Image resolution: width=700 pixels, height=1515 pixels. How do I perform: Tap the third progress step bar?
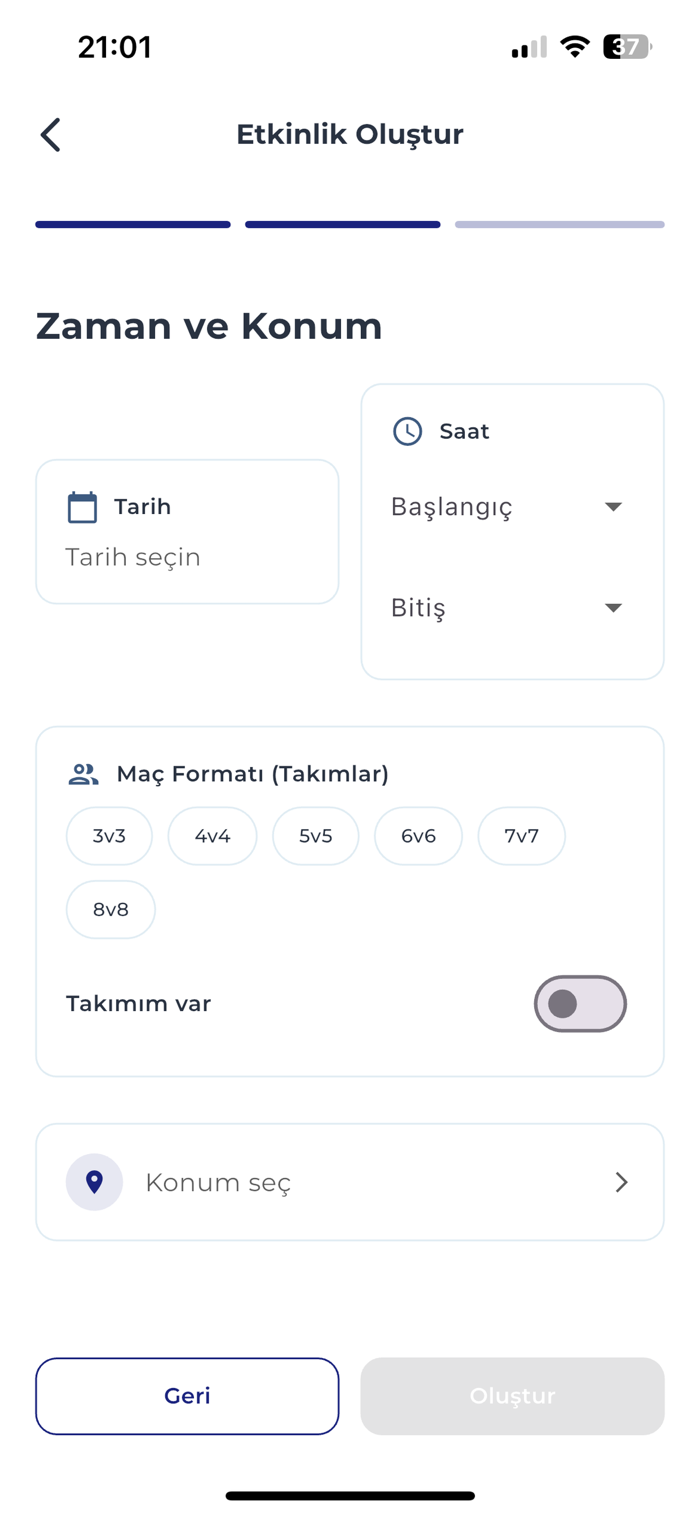pyautogui.click(x=559, y=225)
